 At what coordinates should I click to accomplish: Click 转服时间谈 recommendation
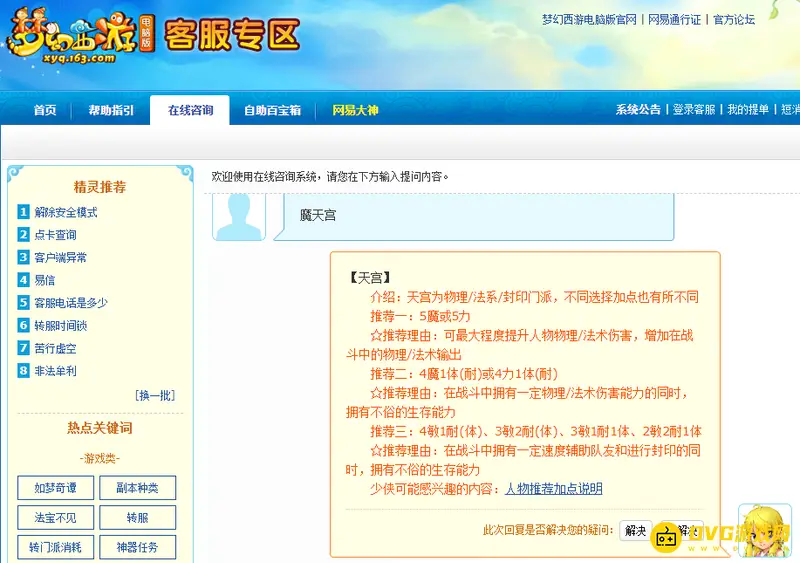tap(61, 326)
